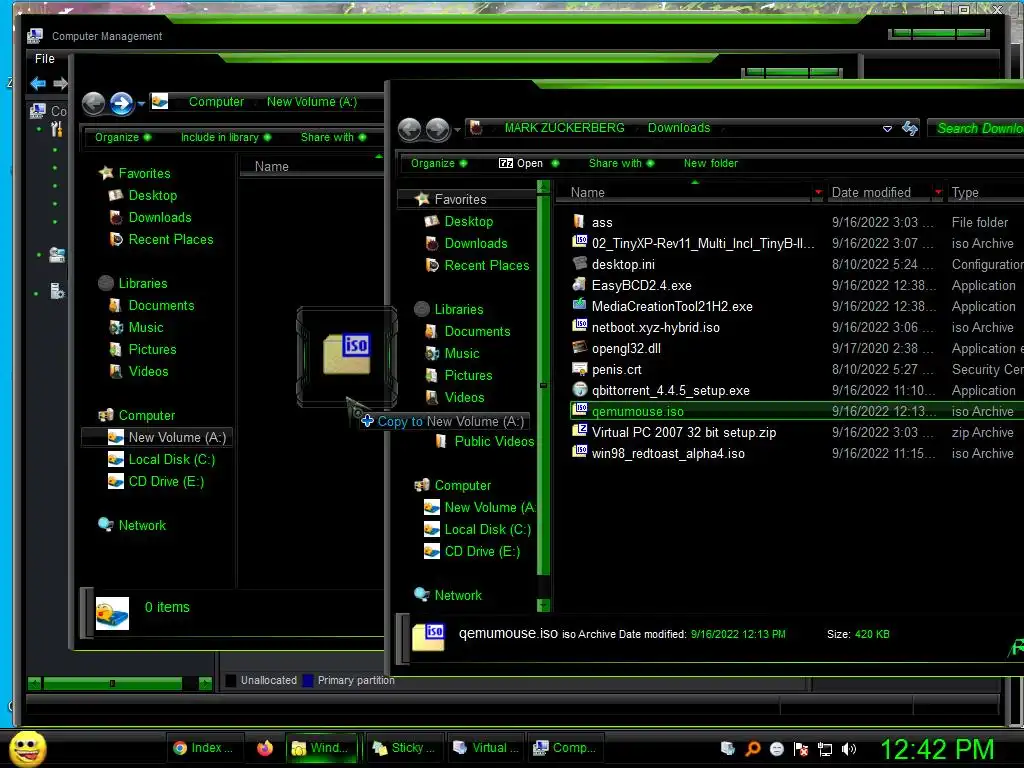Click the Search Downloads field
This screenshot has width=1024, height=768.
point(976,128)
